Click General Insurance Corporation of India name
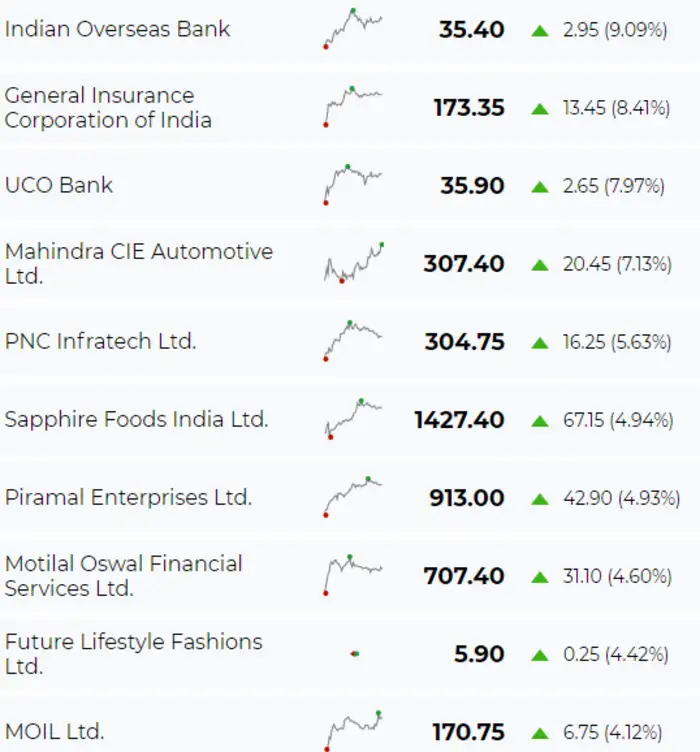Screen dimensions: 700x752 108,108
